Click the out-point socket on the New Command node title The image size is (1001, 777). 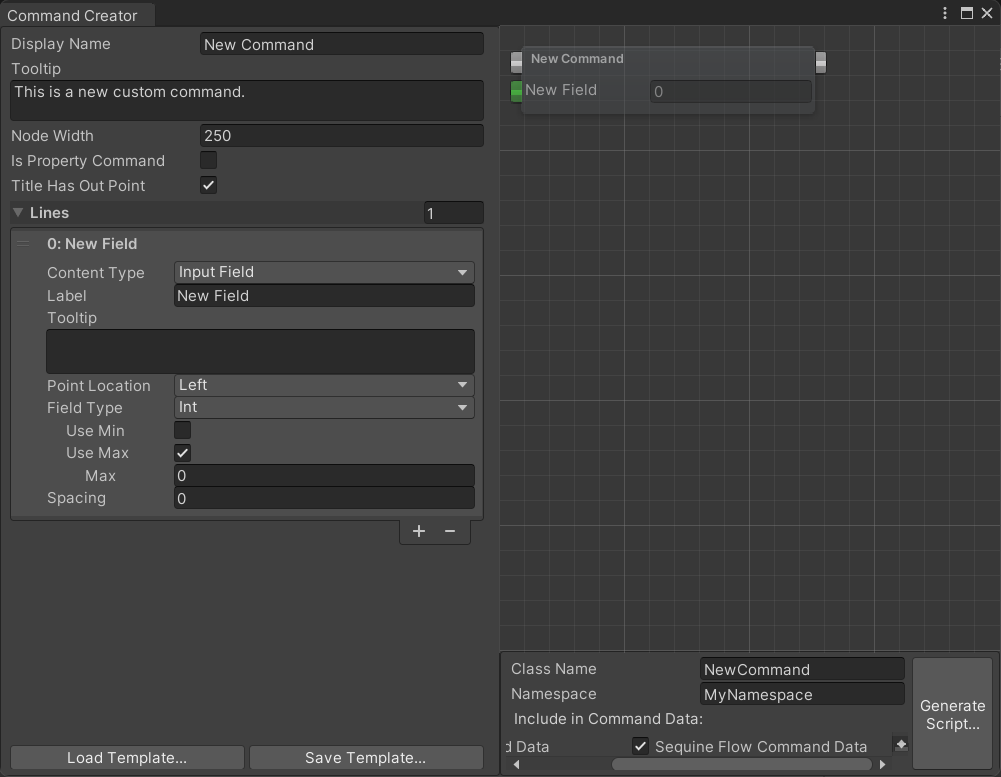821,62
